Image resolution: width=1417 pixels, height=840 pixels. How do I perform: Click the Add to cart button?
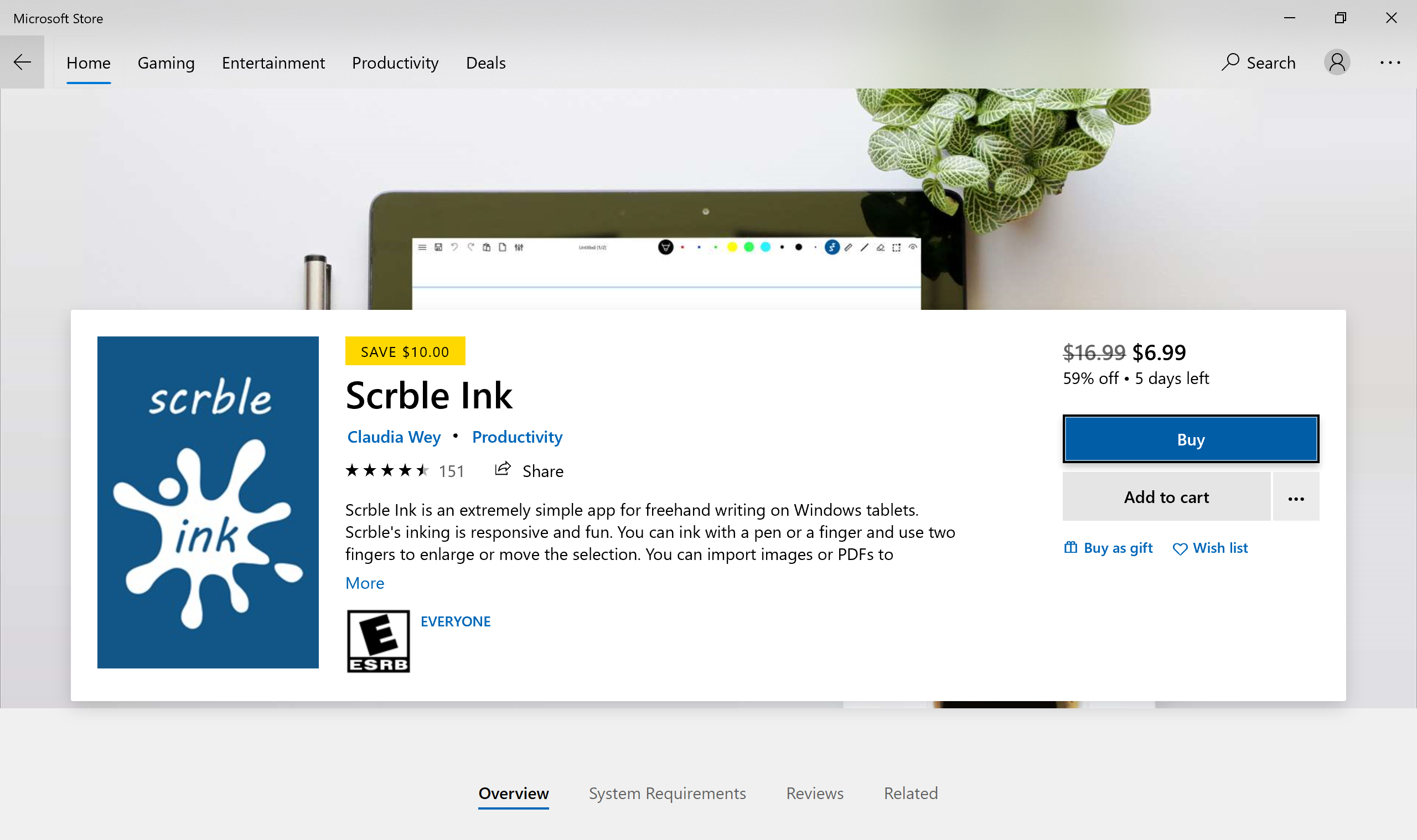pos(1166,497)
